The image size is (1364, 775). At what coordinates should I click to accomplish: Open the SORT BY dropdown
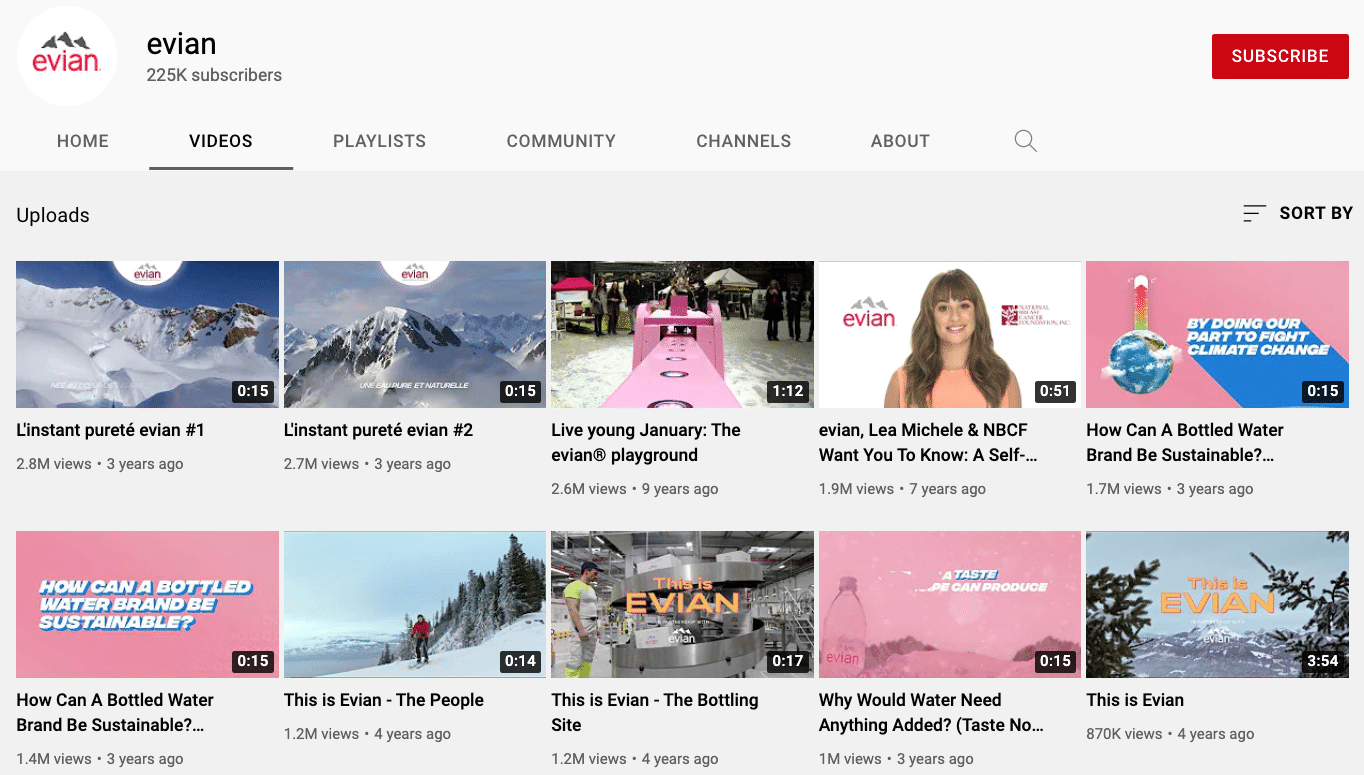(x=1297, y=213)
